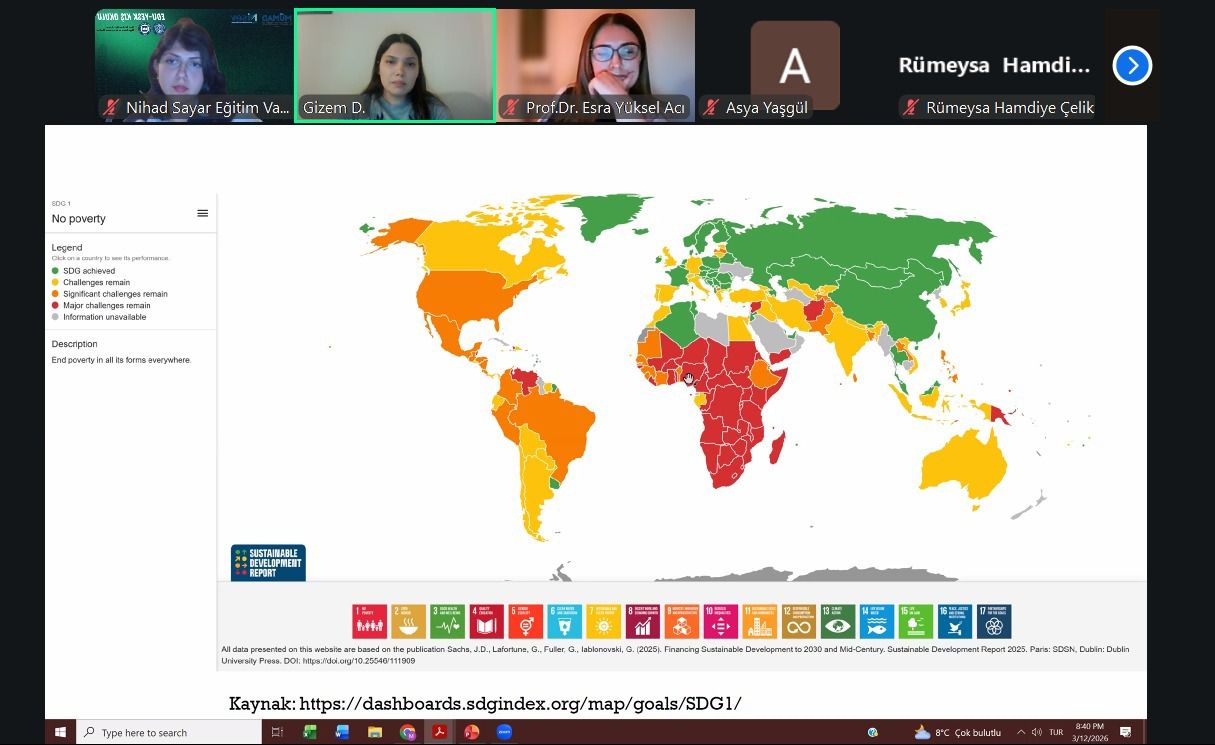Open the SDG 5 Gender Equality goal
Image resolution: width=1215 pixels, height=745 pixels.
coord(525,622)
